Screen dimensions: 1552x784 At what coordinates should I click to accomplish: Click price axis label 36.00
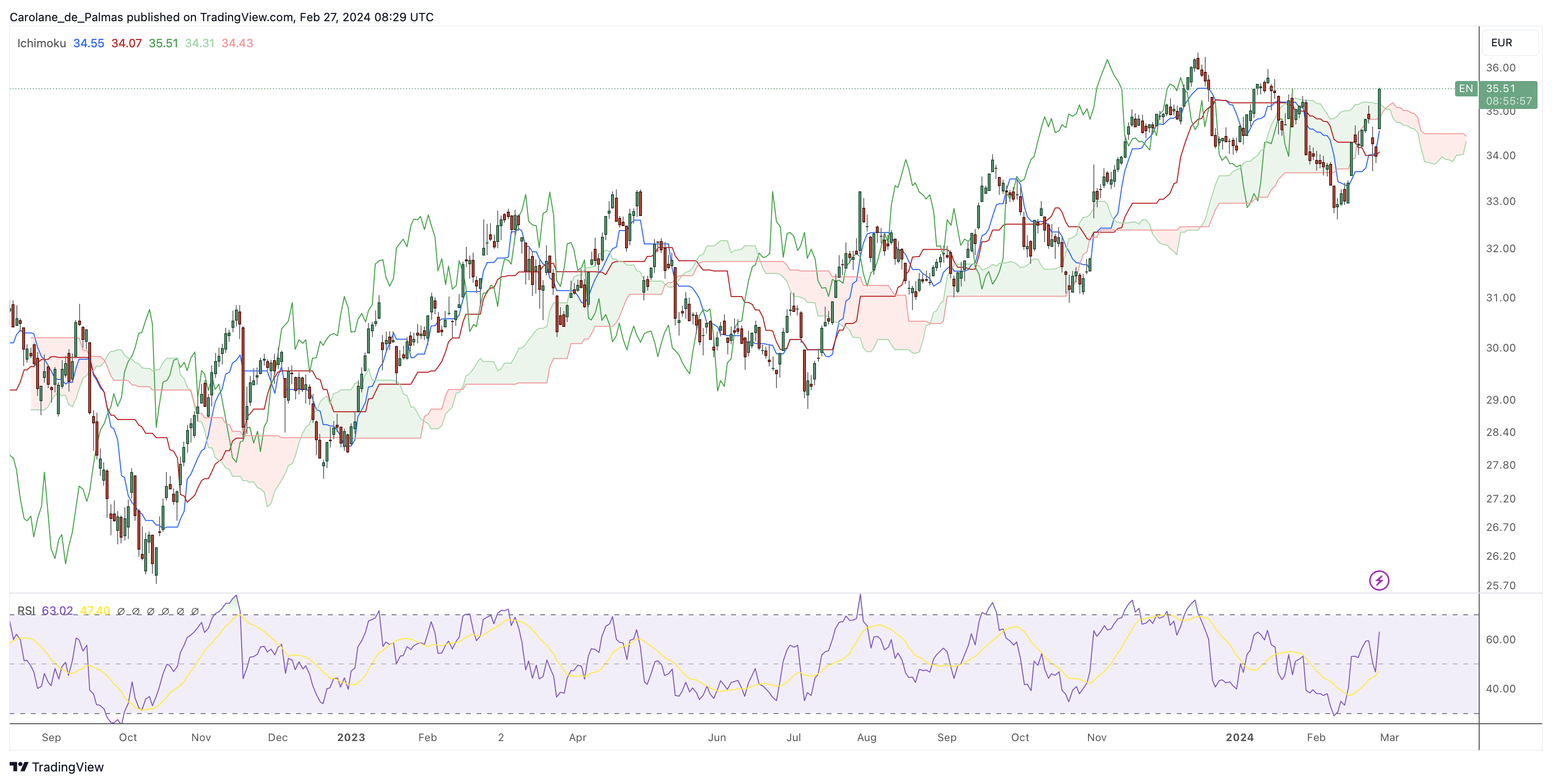[x=1500, y=68]
